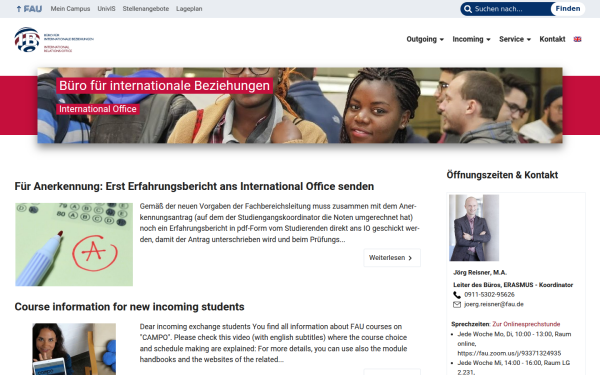Open the fau.zoom.us meeting link
Viewport: 600px width, 375px height.
(x=509, y=353)
